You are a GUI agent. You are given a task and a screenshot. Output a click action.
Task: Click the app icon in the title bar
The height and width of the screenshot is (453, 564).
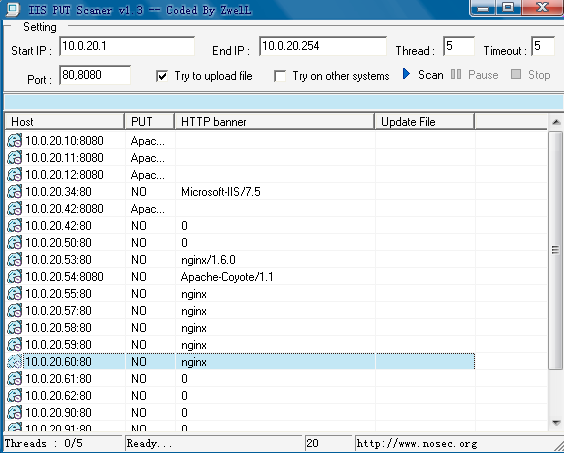pos(12,10)
